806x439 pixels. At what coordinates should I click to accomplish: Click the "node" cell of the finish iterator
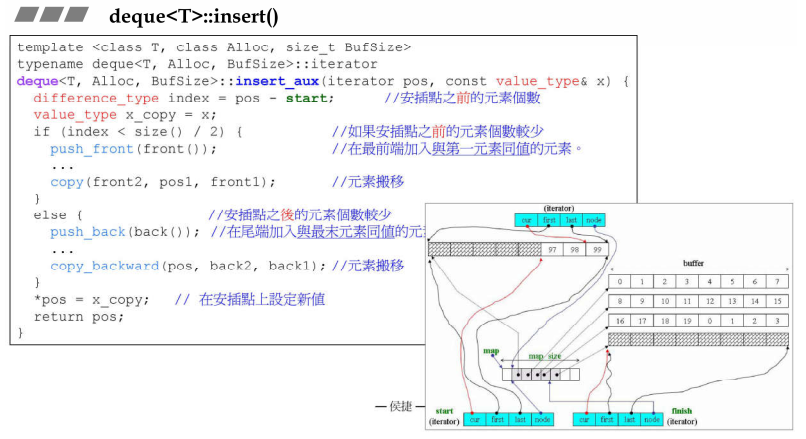point(652,419)
